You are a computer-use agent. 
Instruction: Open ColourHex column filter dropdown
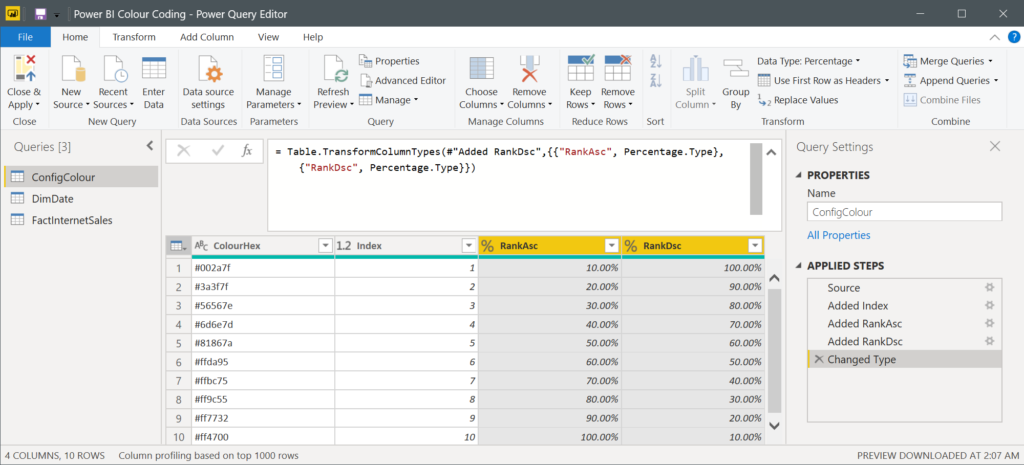pyautogui.click(x=325, y=246)
